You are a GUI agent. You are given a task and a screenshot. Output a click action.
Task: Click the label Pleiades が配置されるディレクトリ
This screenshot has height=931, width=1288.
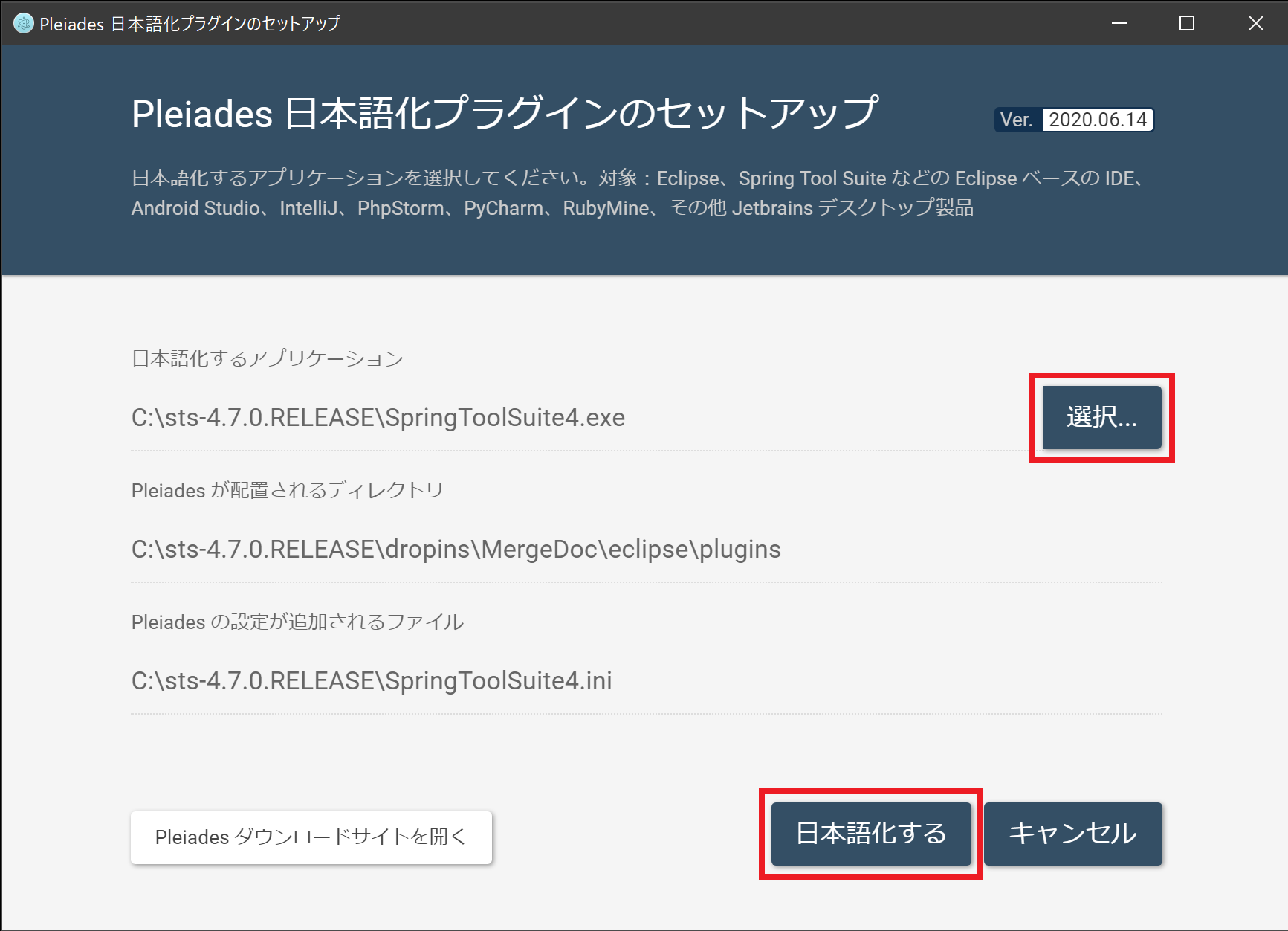pos(288,490)
